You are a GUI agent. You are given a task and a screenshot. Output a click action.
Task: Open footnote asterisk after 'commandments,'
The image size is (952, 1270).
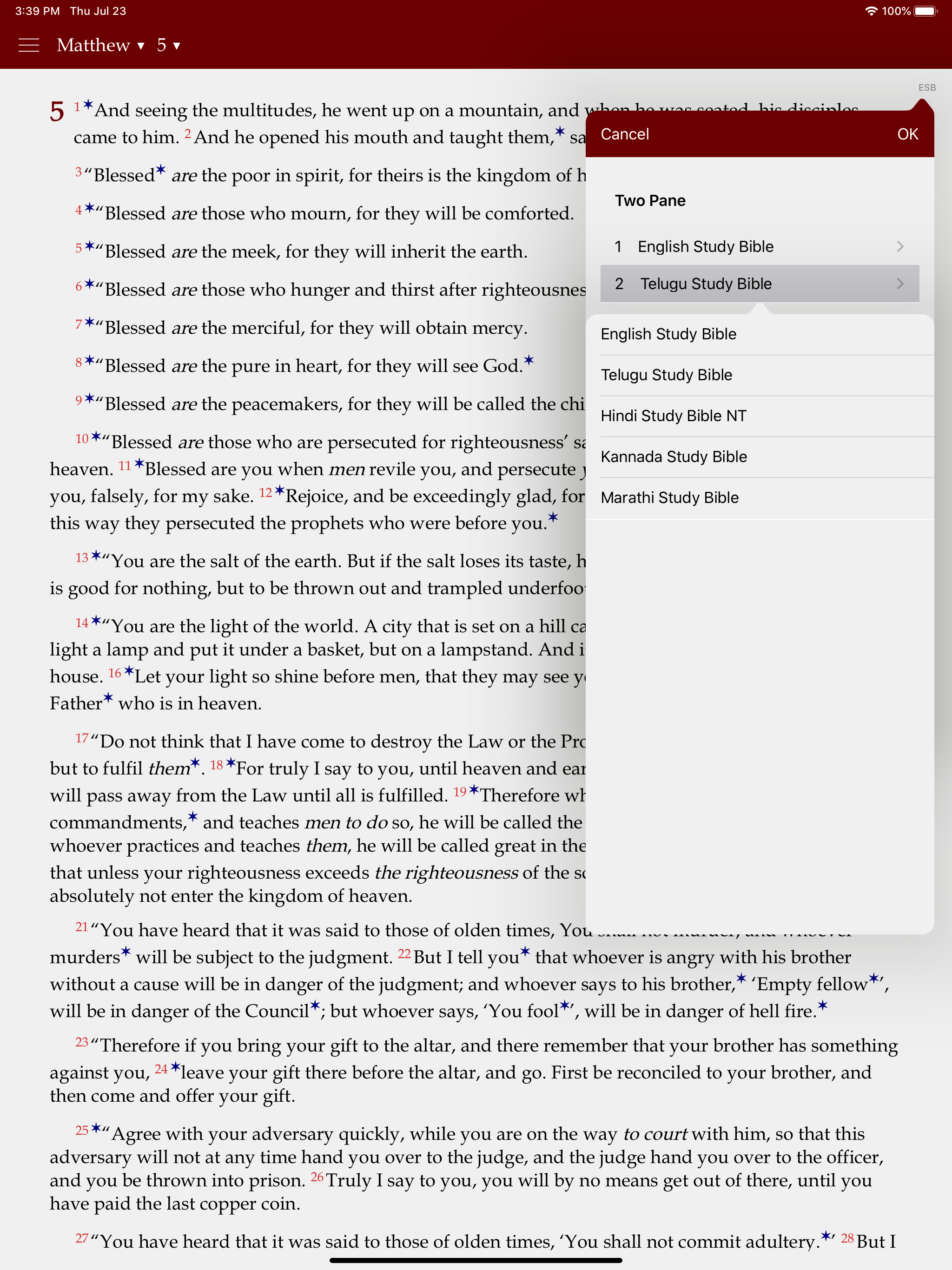193,816
